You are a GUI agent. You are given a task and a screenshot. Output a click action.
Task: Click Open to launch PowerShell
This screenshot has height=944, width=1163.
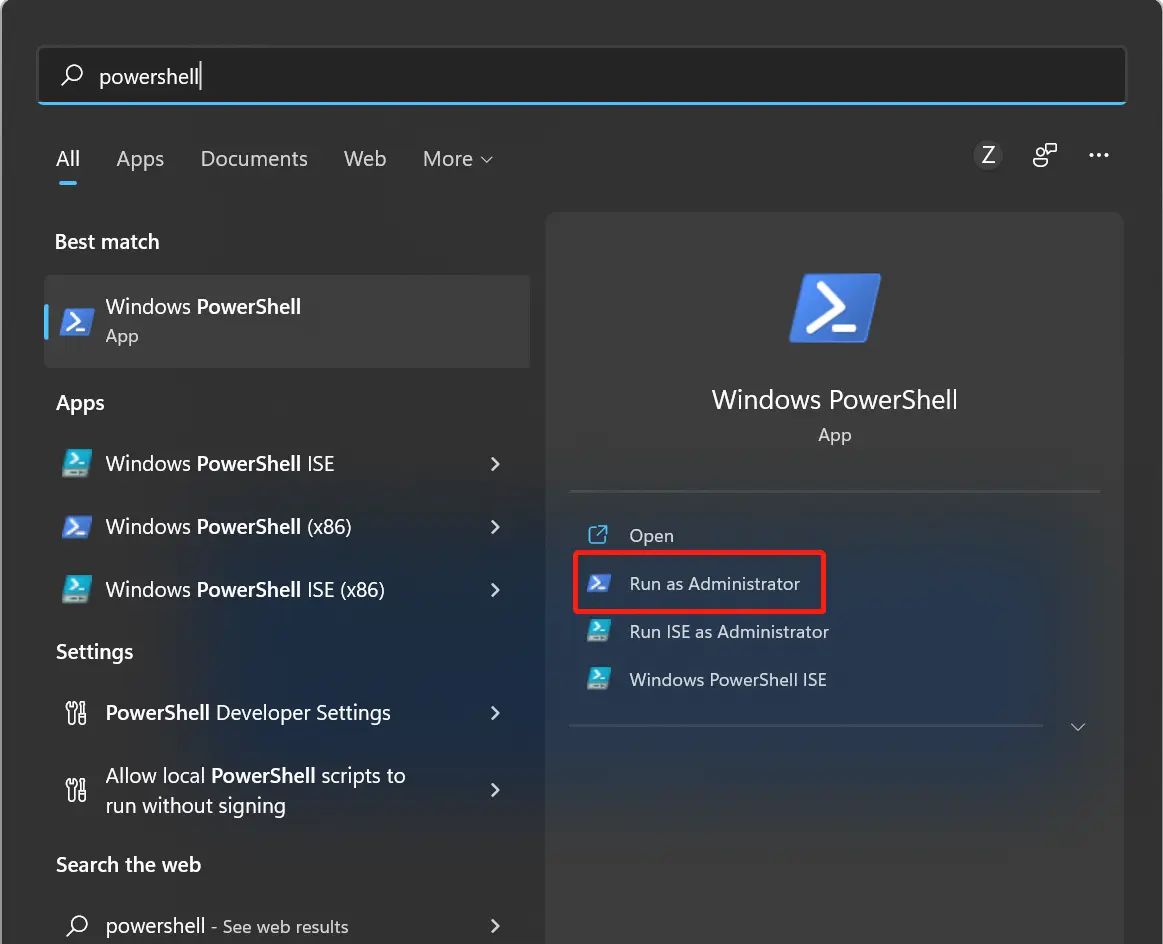(651, 535)
